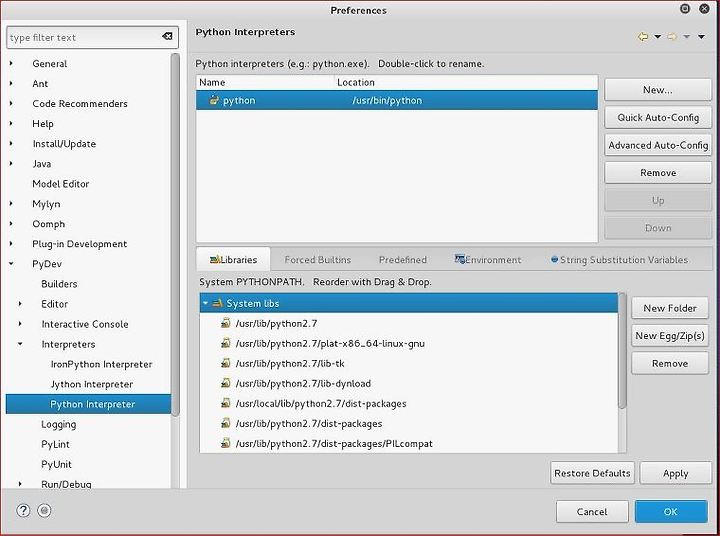Click the preferences tree vertical scrollbar
Screen dimensions: 720x536
pos(175,234)
